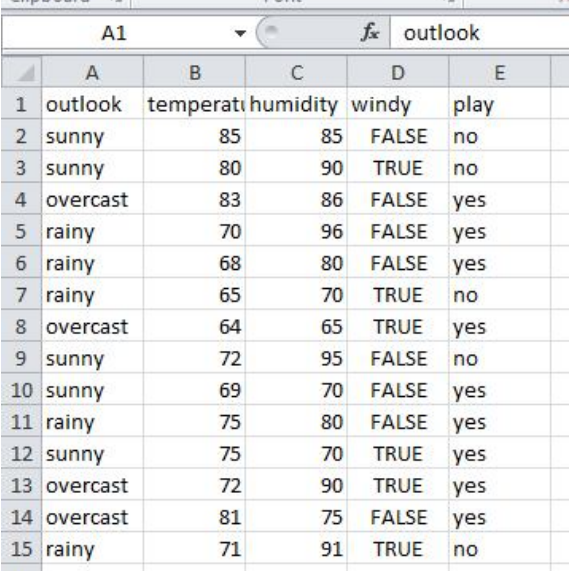The image size is (584, 571).
Task: Click the temperature header cell B1
Action: tap(194, 104)
